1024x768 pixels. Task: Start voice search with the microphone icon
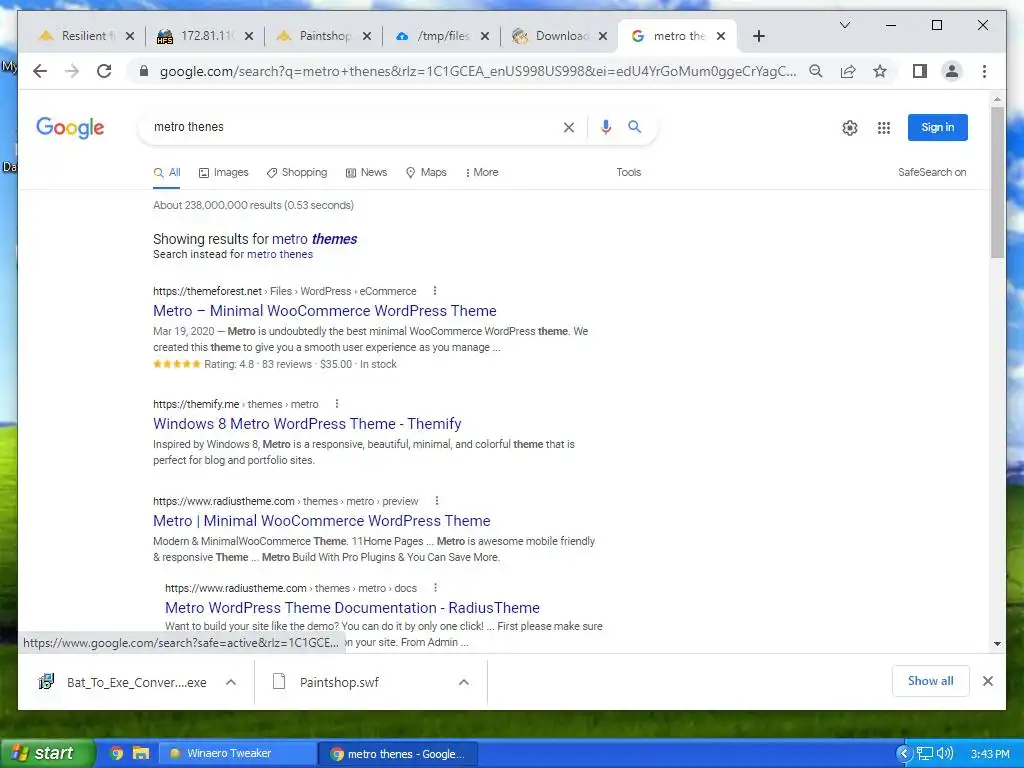606,127
